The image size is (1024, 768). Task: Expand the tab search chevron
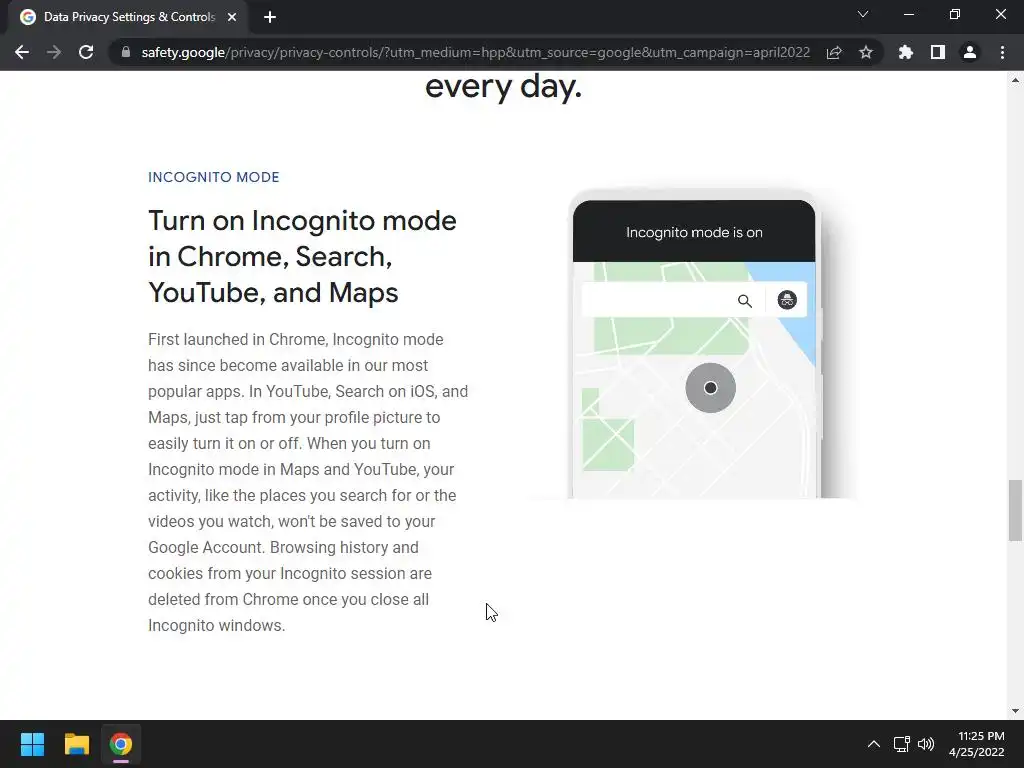pyautogui.click(x=863, y=14)
